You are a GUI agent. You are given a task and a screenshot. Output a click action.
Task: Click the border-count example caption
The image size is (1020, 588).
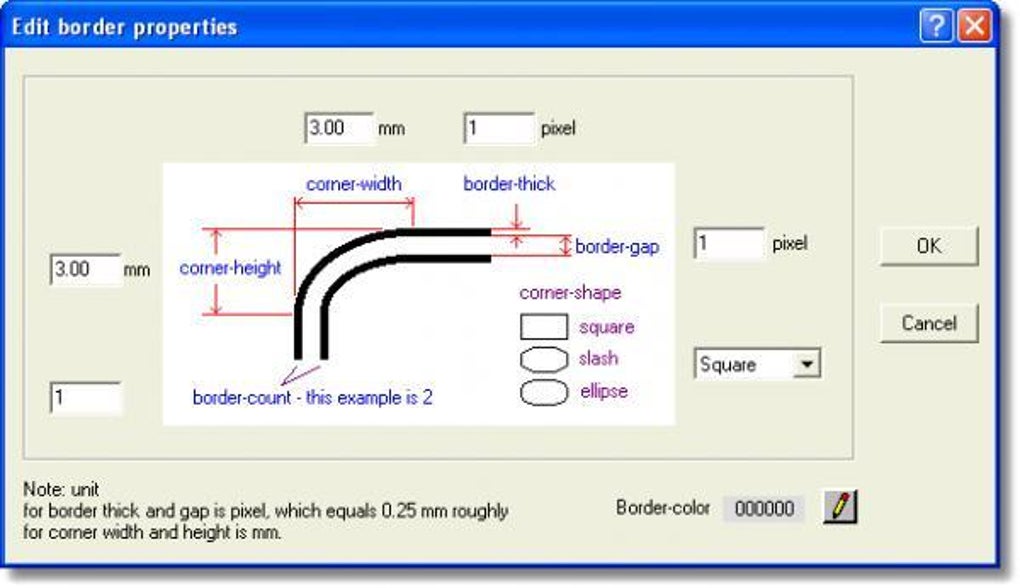312,397
